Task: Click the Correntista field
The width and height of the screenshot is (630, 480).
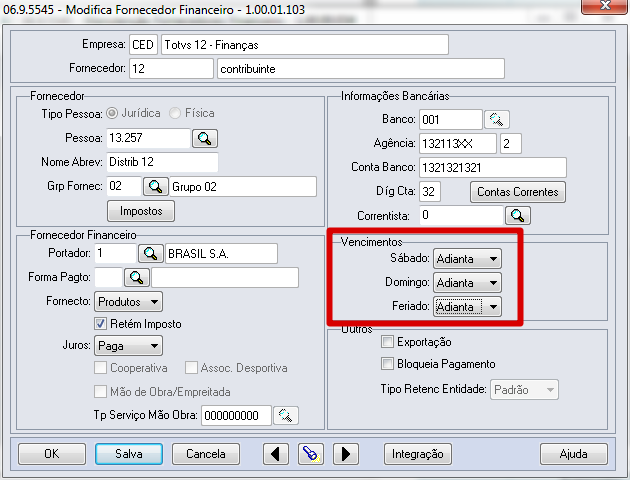Action: tap(461, 215)
